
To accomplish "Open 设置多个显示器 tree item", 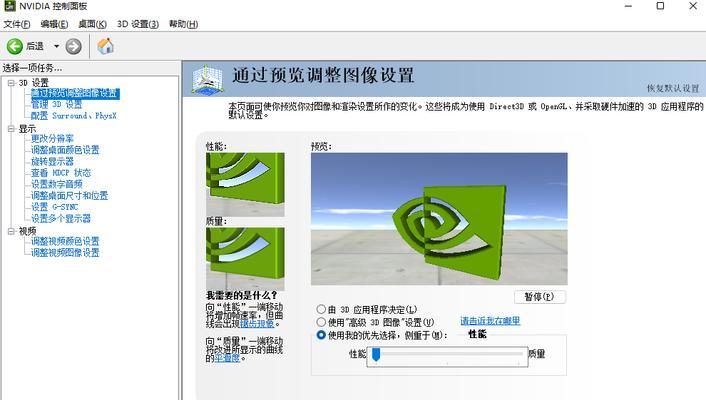I will point(61,218).
